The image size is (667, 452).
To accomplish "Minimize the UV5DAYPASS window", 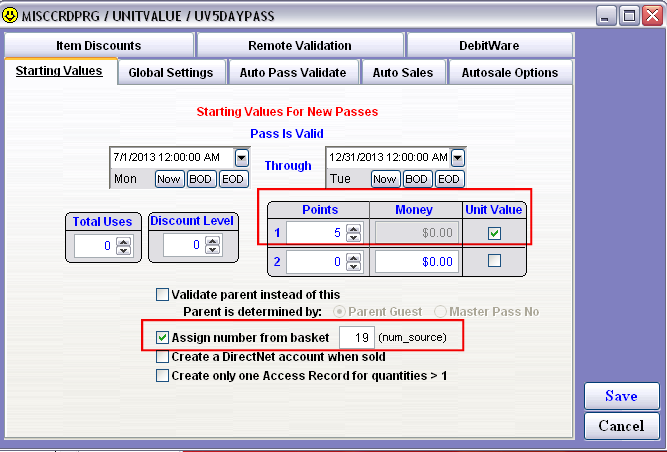I will (606, 16).
